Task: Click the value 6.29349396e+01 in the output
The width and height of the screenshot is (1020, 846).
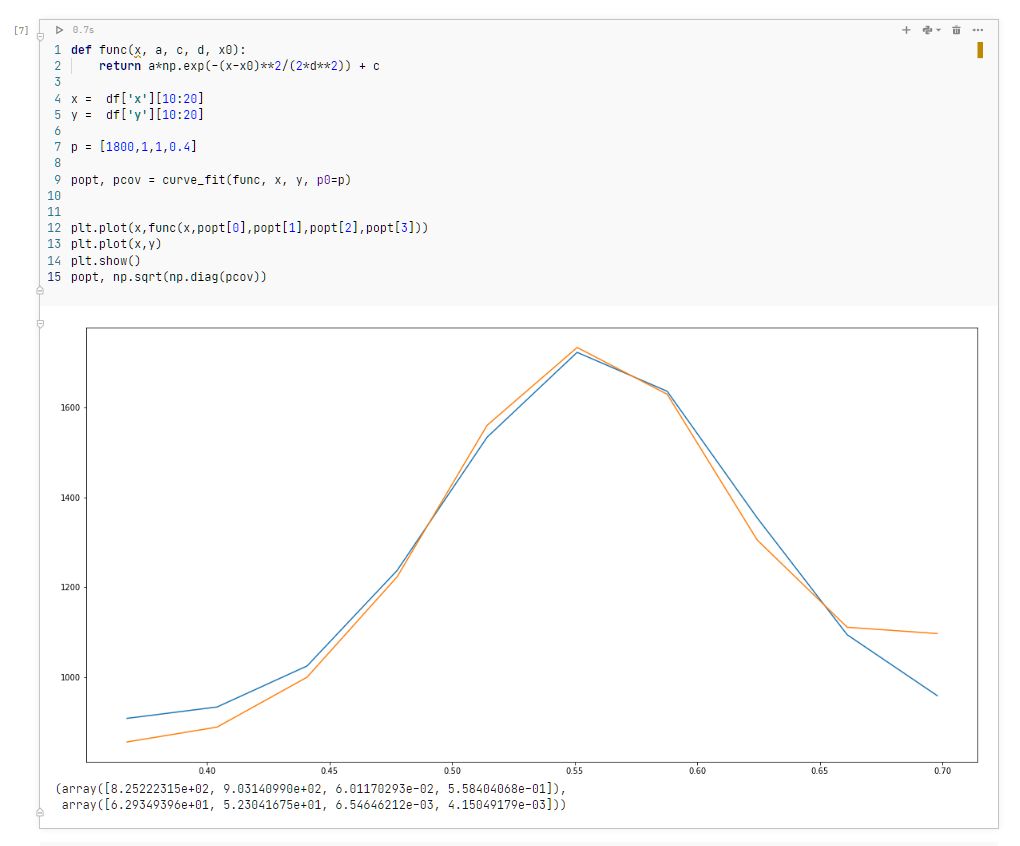Action: point(158,804)
